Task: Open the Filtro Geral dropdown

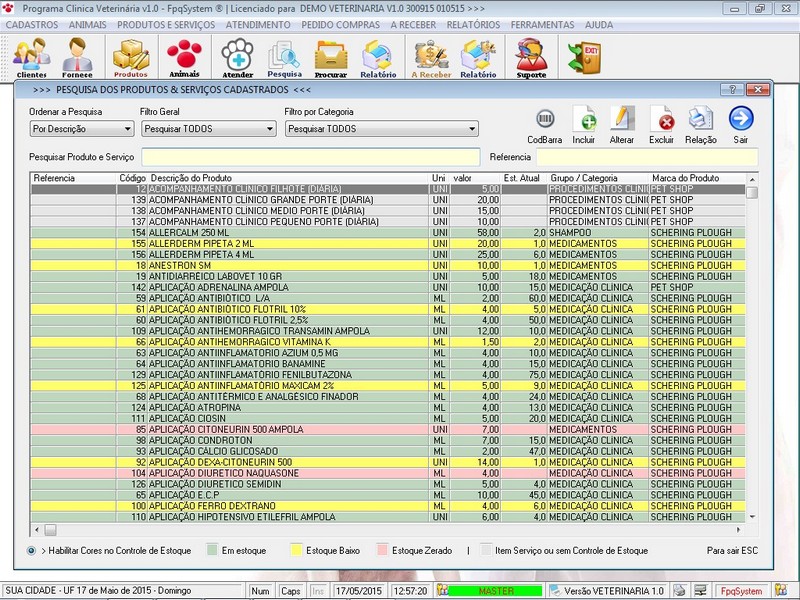Action: click(269, 129)
